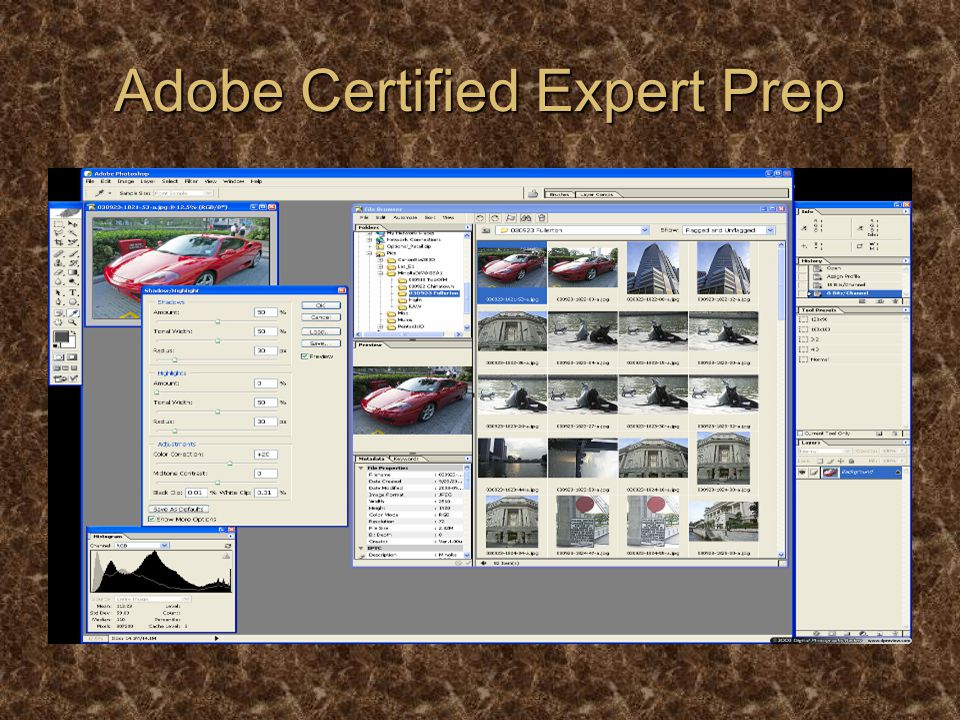Select the Rectangular Marquee tool
Viewport: 960px width, 720px height.
coord(59,224)
